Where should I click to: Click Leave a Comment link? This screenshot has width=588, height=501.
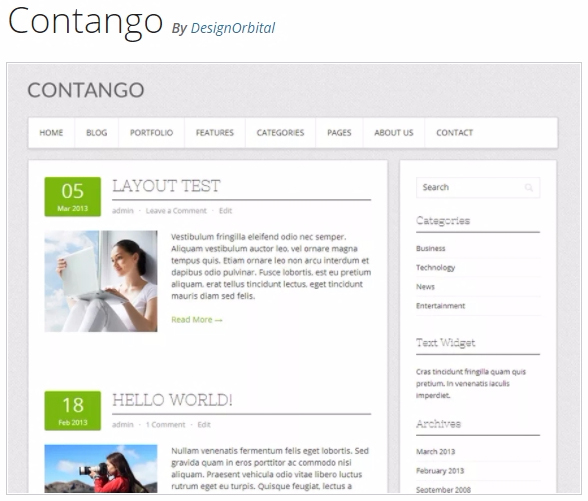click(x=176, y=211)
